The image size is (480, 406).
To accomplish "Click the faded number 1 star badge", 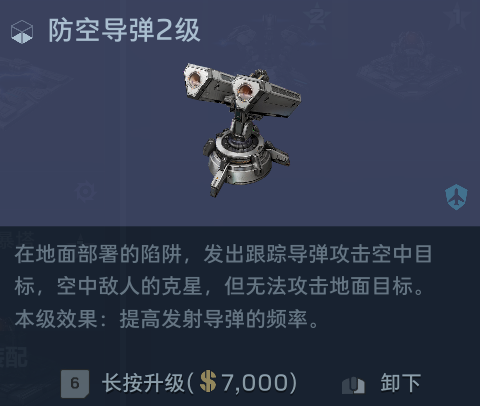I will [x=459, y=17].
